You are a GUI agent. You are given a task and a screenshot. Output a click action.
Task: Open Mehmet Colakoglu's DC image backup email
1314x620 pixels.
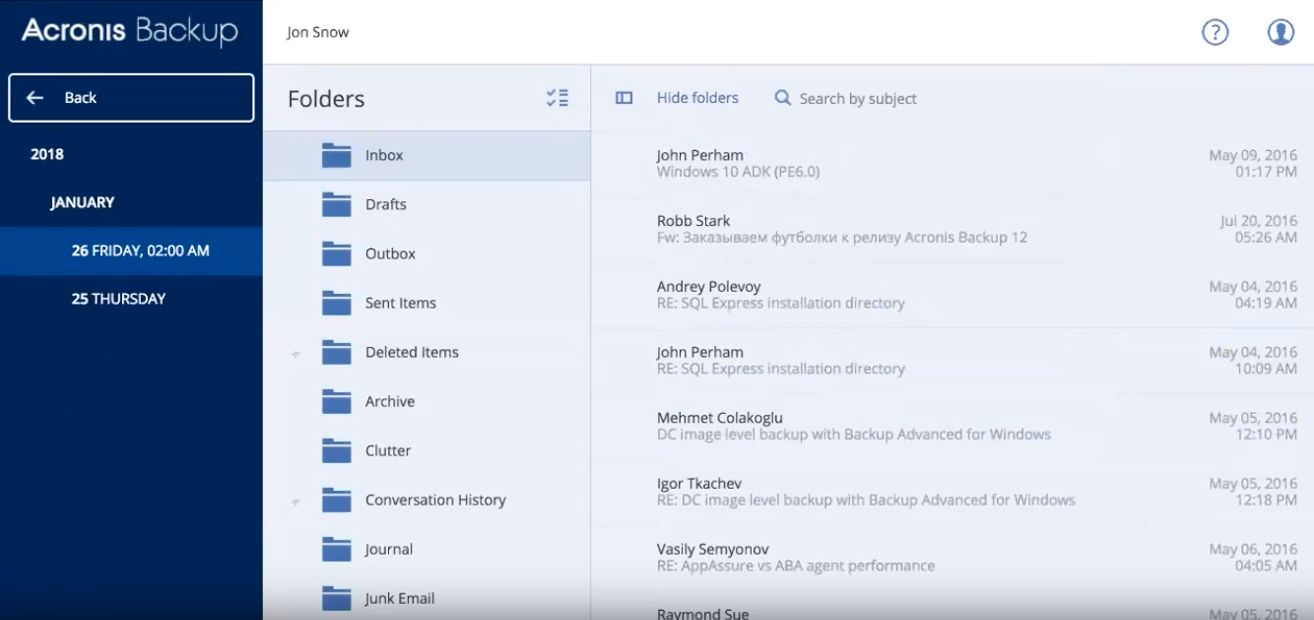coord(952,426)
